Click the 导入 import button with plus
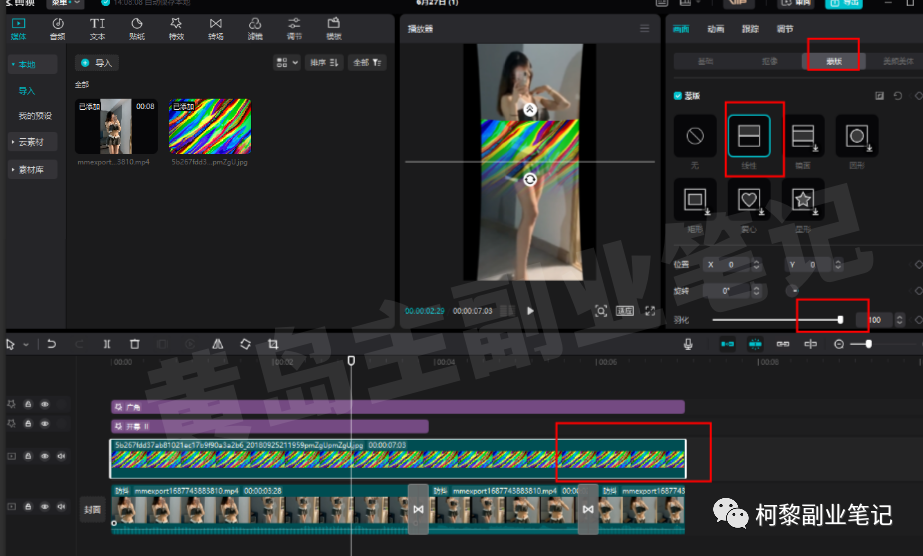The width and height of the screenshot is (923, 556). [97, 63]
